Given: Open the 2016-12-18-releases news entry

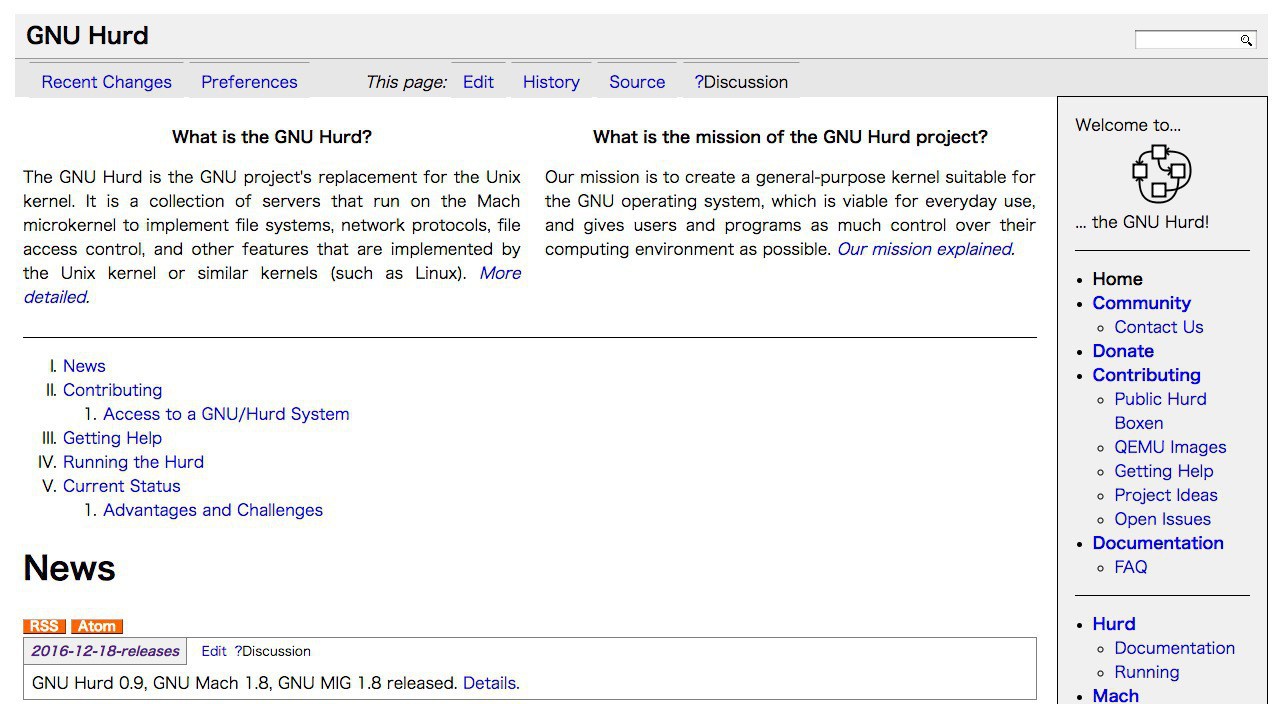Looking at the screenshot, I should pos(105,651).
